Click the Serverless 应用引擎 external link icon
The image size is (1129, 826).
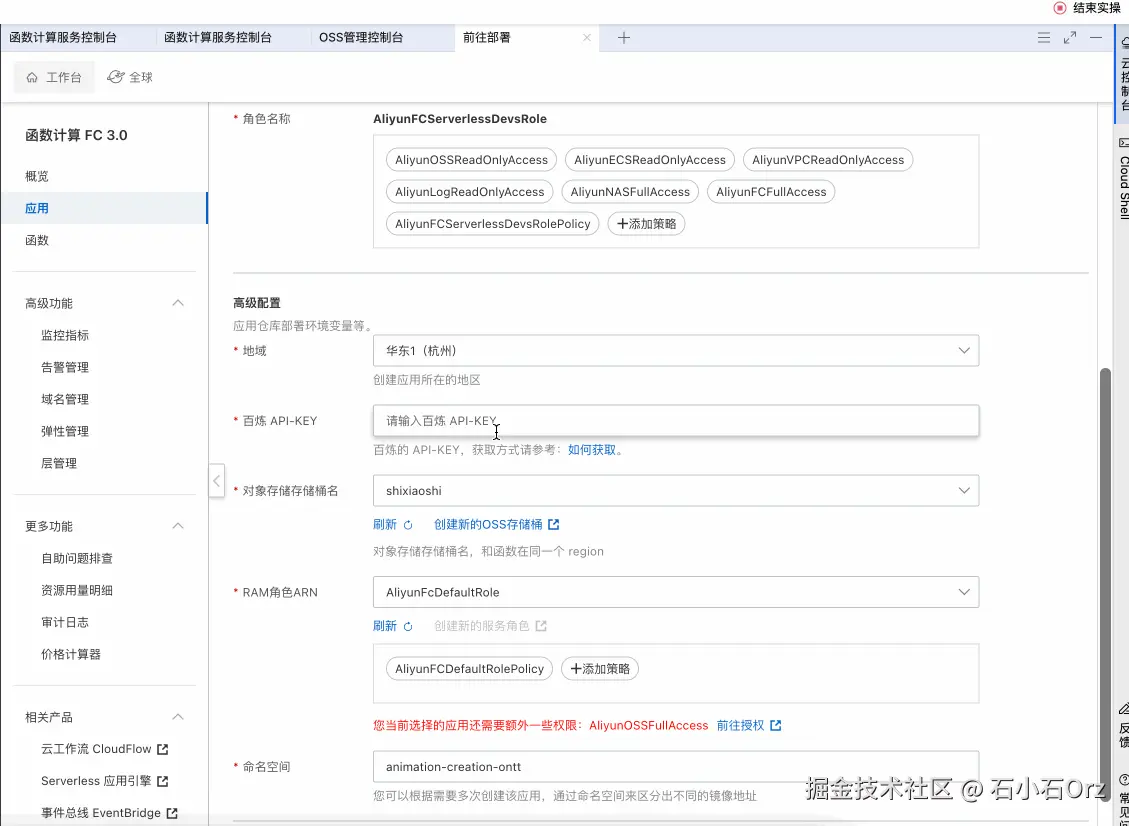(x=163, y=781)
